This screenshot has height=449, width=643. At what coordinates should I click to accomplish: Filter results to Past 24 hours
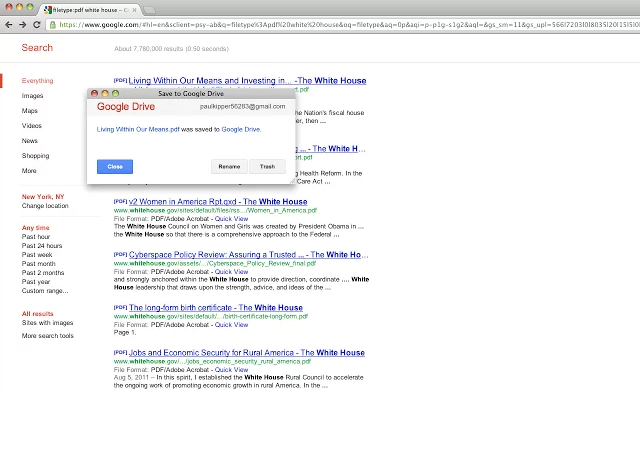point(42,246)
